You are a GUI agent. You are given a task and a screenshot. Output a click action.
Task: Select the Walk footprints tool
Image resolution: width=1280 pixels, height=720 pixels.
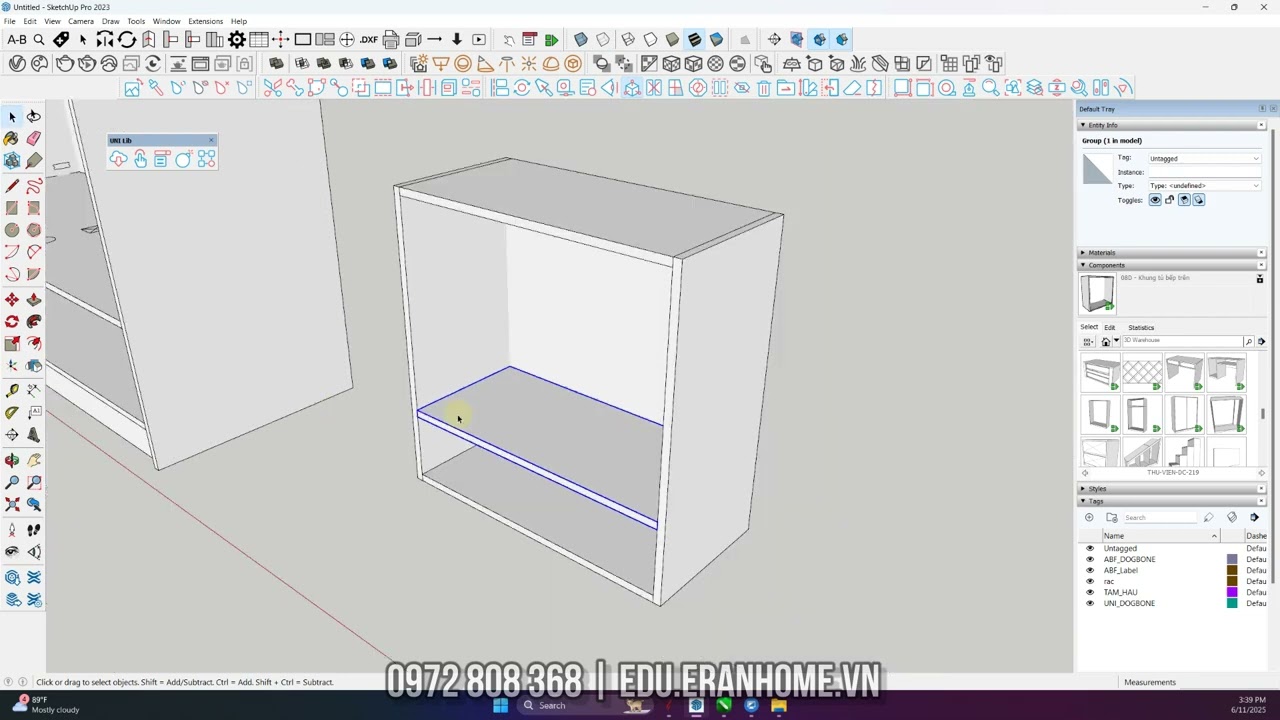point(34,530)
